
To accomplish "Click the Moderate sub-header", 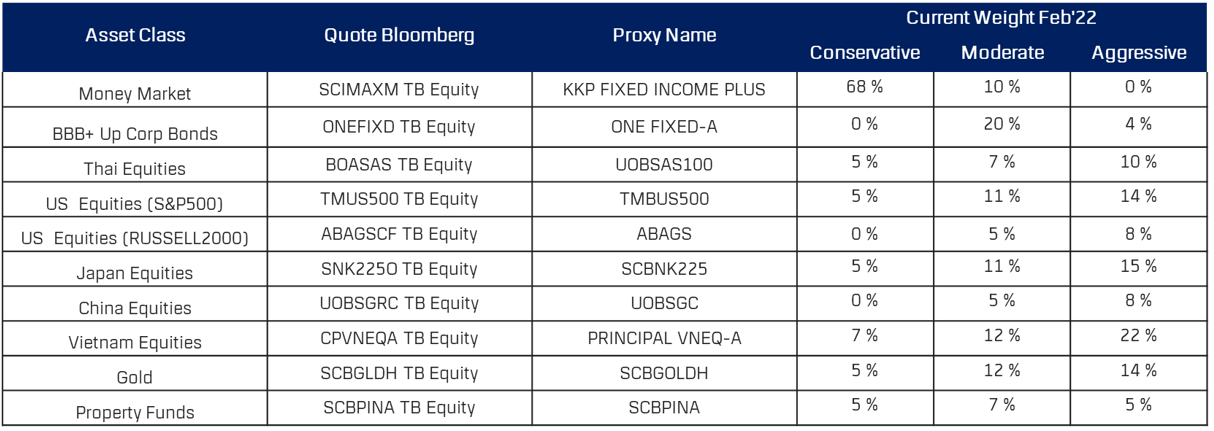I will click(x=1002, y=54).
